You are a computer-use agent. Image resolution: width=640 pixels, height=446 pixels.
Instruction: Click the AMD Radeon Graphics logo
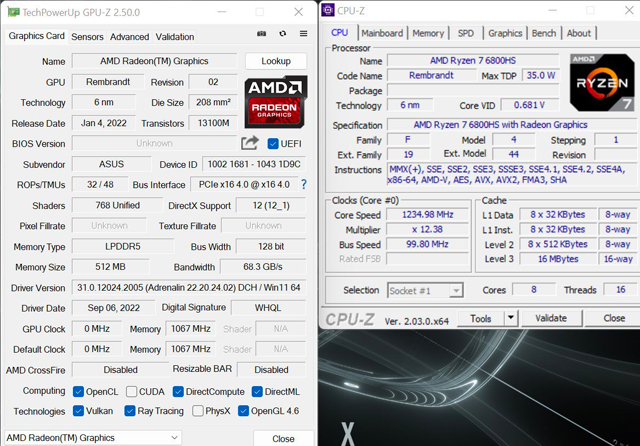[275, 101]
